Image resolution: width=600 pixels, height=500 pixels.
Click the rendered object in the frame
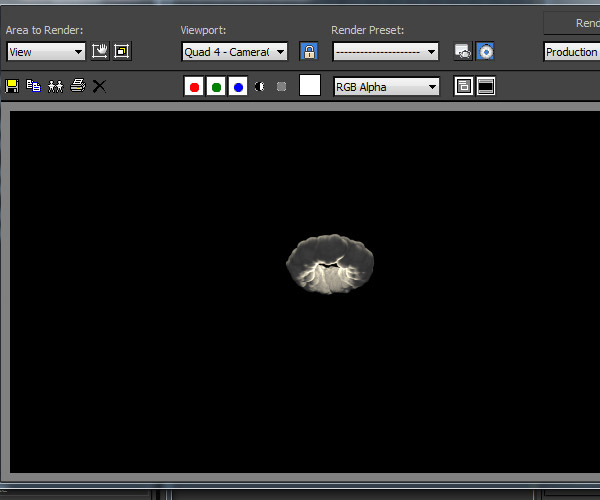click(330, 264)
